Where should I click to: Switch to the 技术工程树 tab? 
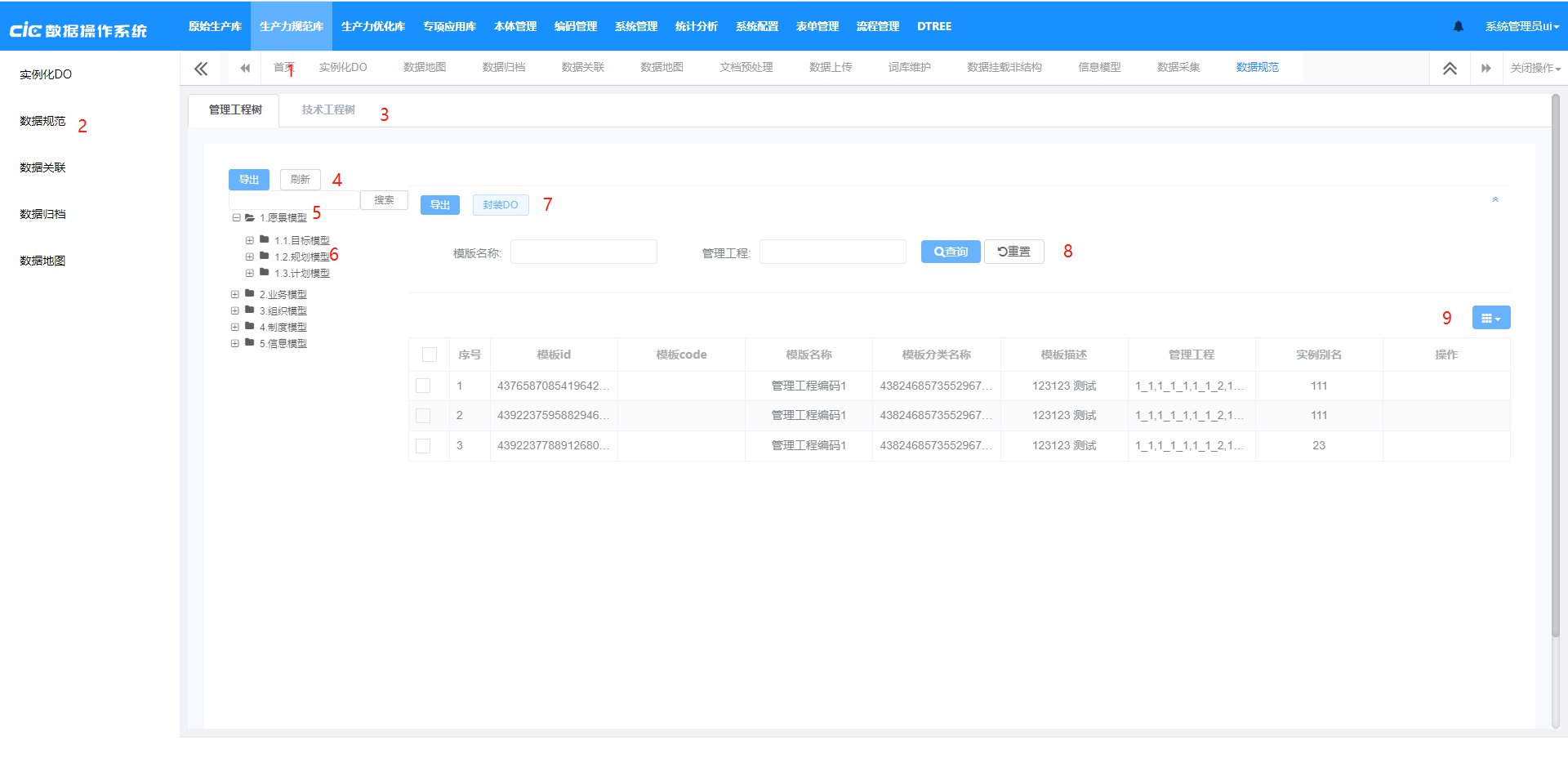(328, 109)
